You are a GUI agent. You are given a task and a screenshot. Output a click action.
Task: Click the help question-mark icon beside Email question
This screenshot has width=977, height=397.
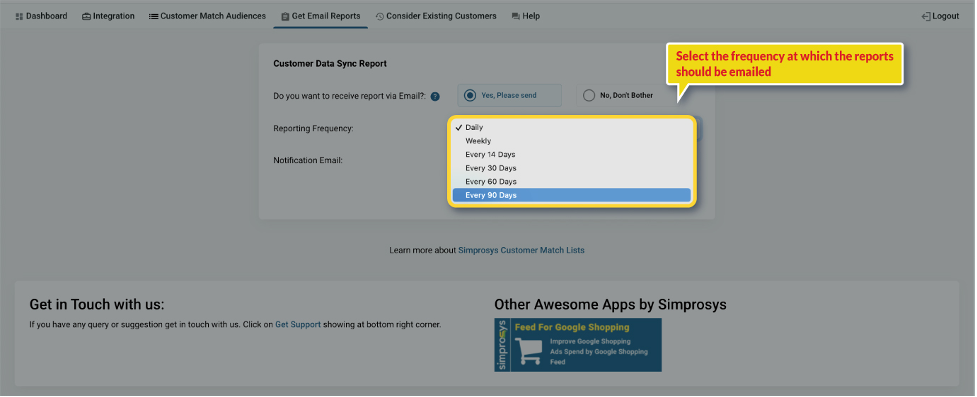point(435,97)
